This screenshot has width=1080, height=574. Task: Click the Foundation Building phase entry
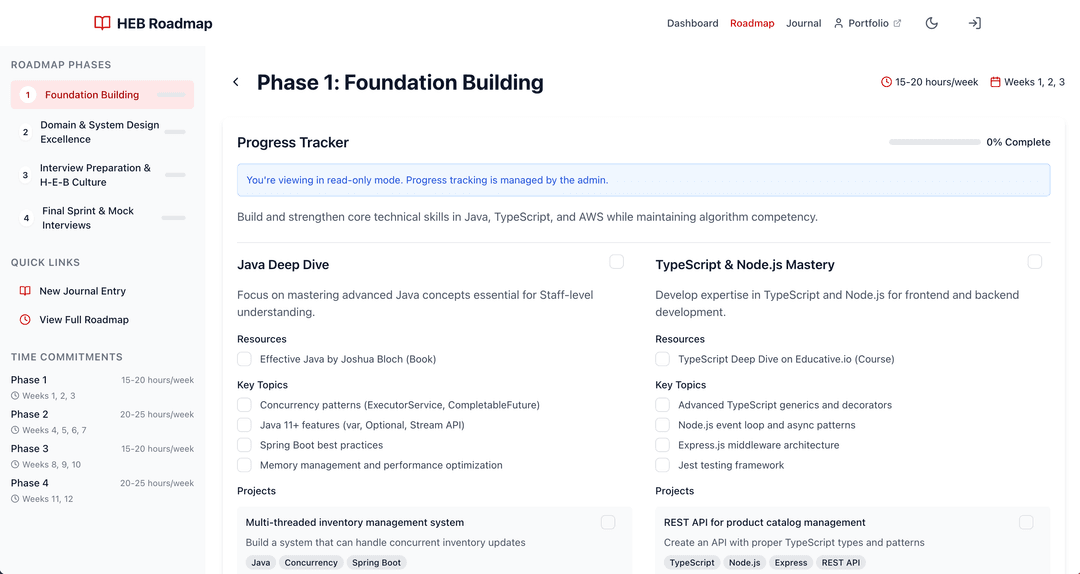[x=92, y=95]
